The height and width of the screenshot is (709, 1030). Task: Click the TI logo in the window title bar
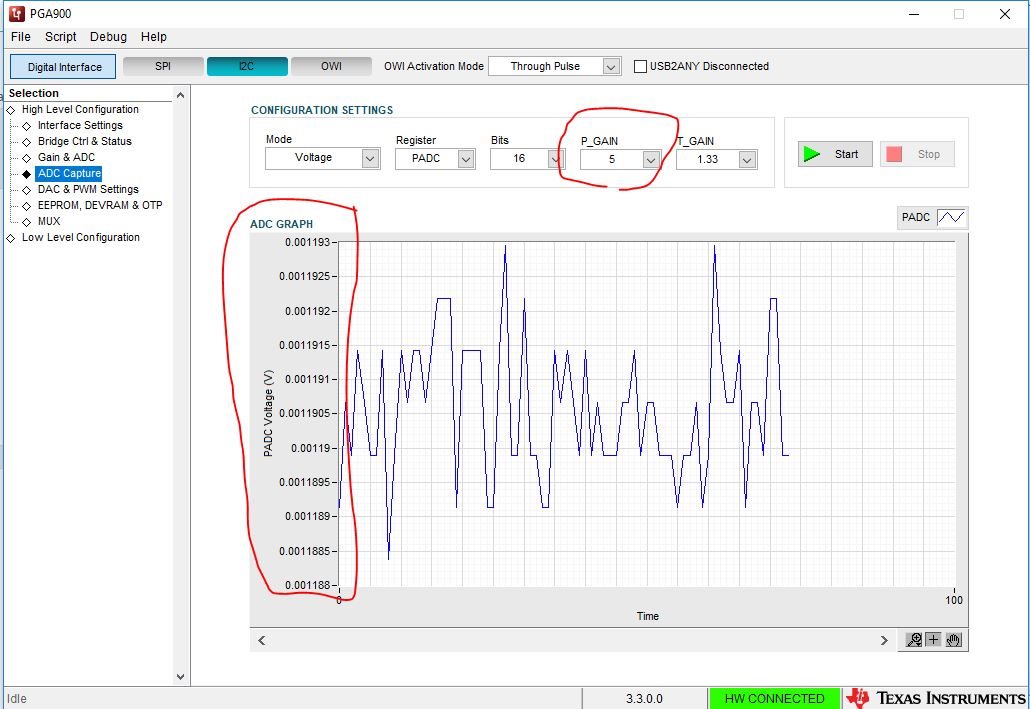coord(14,13)
